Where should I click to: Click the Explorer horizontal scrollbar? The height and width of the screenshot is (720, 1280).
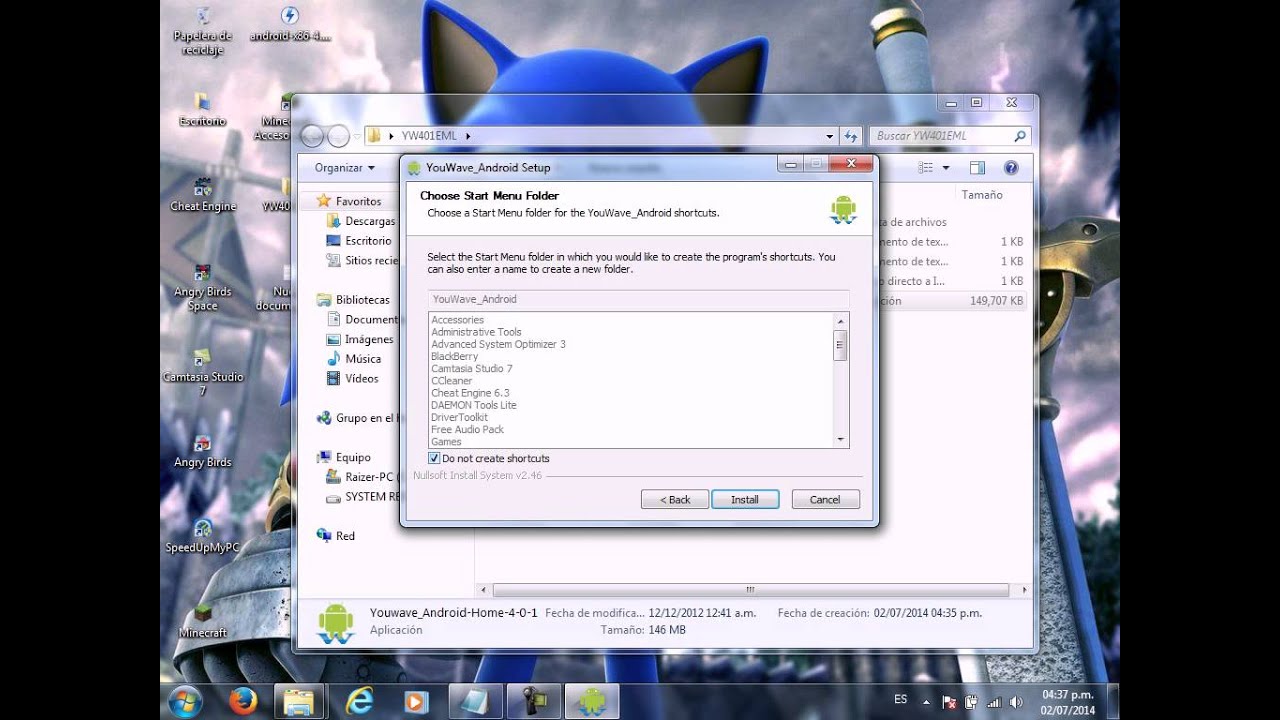click(x=750, y=590)
